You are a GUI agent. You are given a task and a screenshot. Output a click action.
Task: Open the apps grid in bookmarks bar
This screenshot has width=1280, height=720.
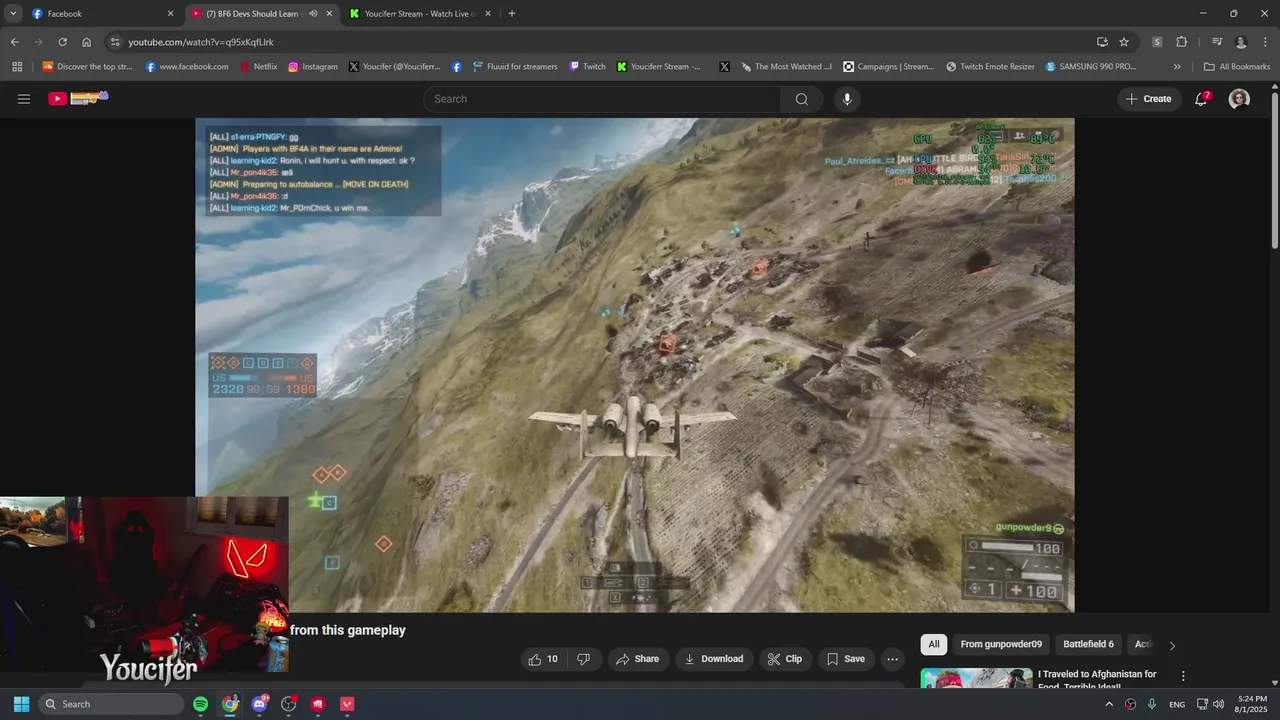(17, 67)
